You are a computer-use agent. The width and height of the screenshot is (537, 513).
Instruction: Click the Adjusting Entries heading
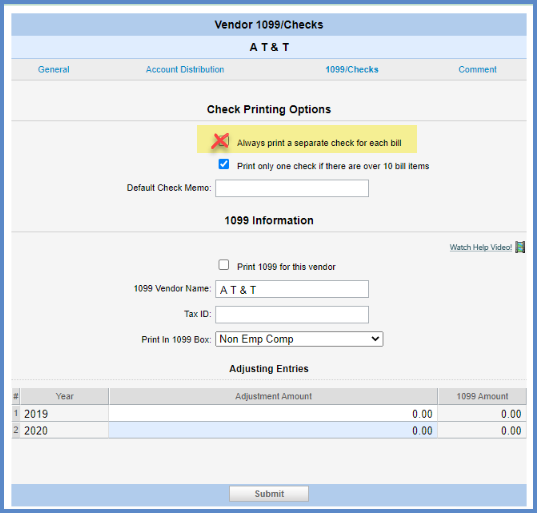click(x=269, y=368)
